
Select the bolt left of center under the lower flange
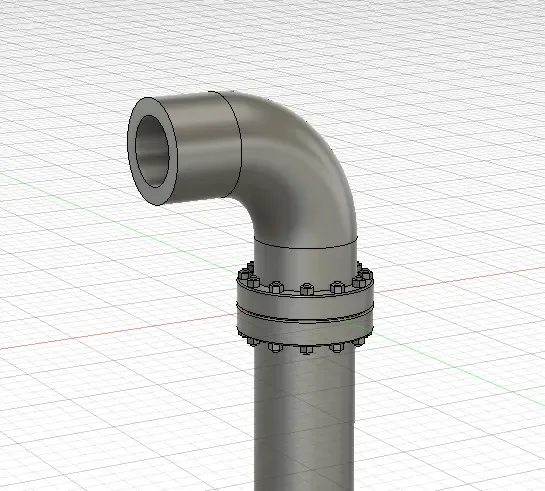tap(275, 347)
